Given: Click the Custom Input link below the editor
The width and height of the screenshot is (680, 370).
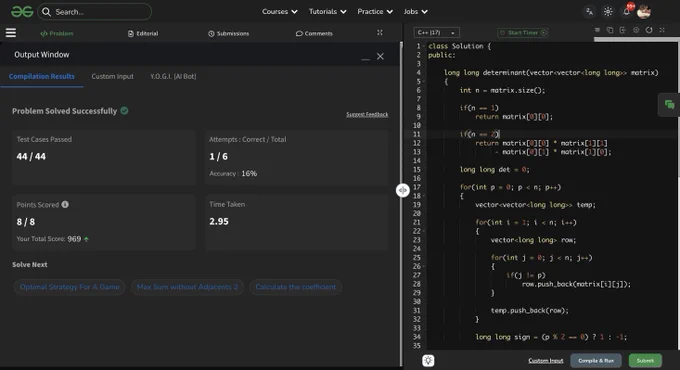Looking at the screenshot, I should (x=546, y=360).
